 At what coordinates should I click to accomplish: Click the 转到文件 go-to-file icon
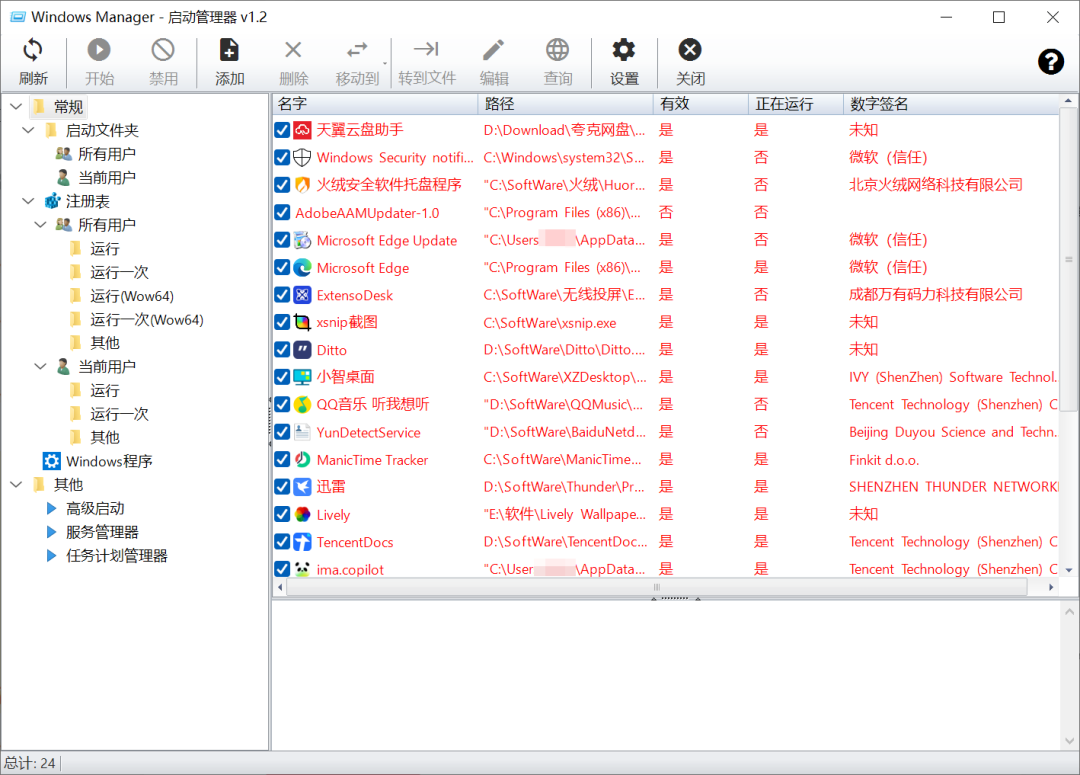coord(426,49)
